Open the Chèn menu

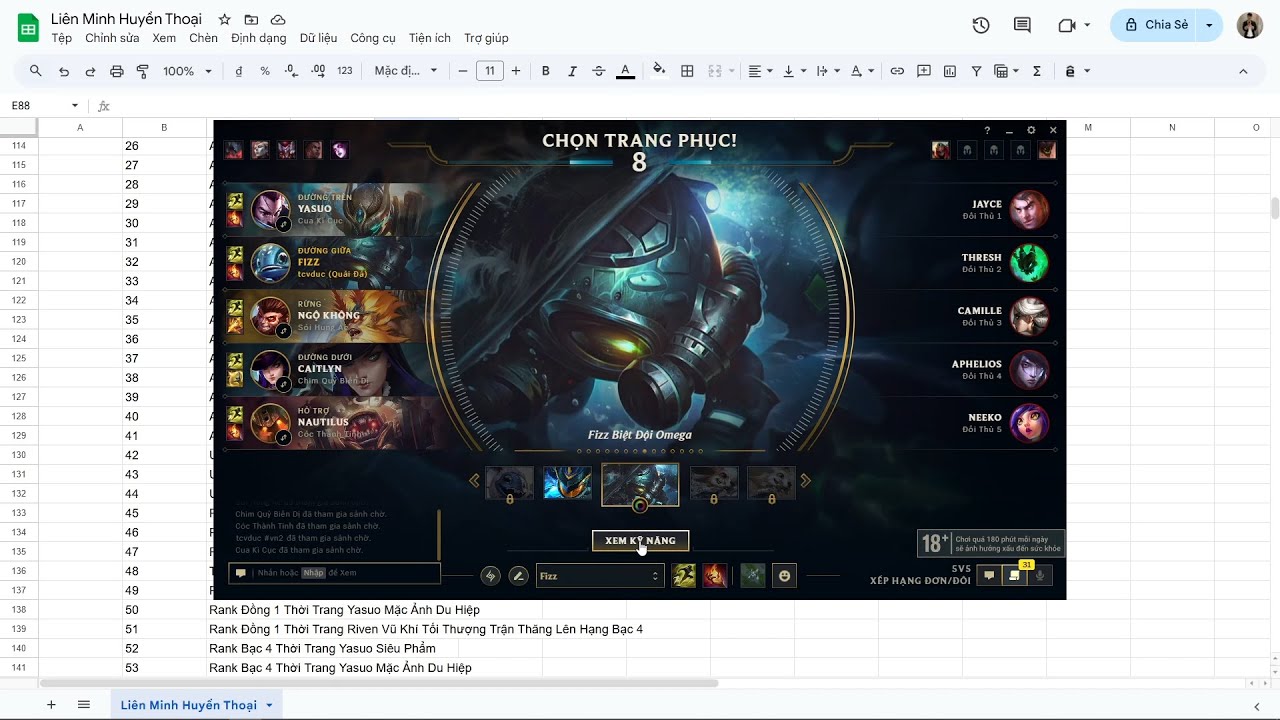click(203, 38)
